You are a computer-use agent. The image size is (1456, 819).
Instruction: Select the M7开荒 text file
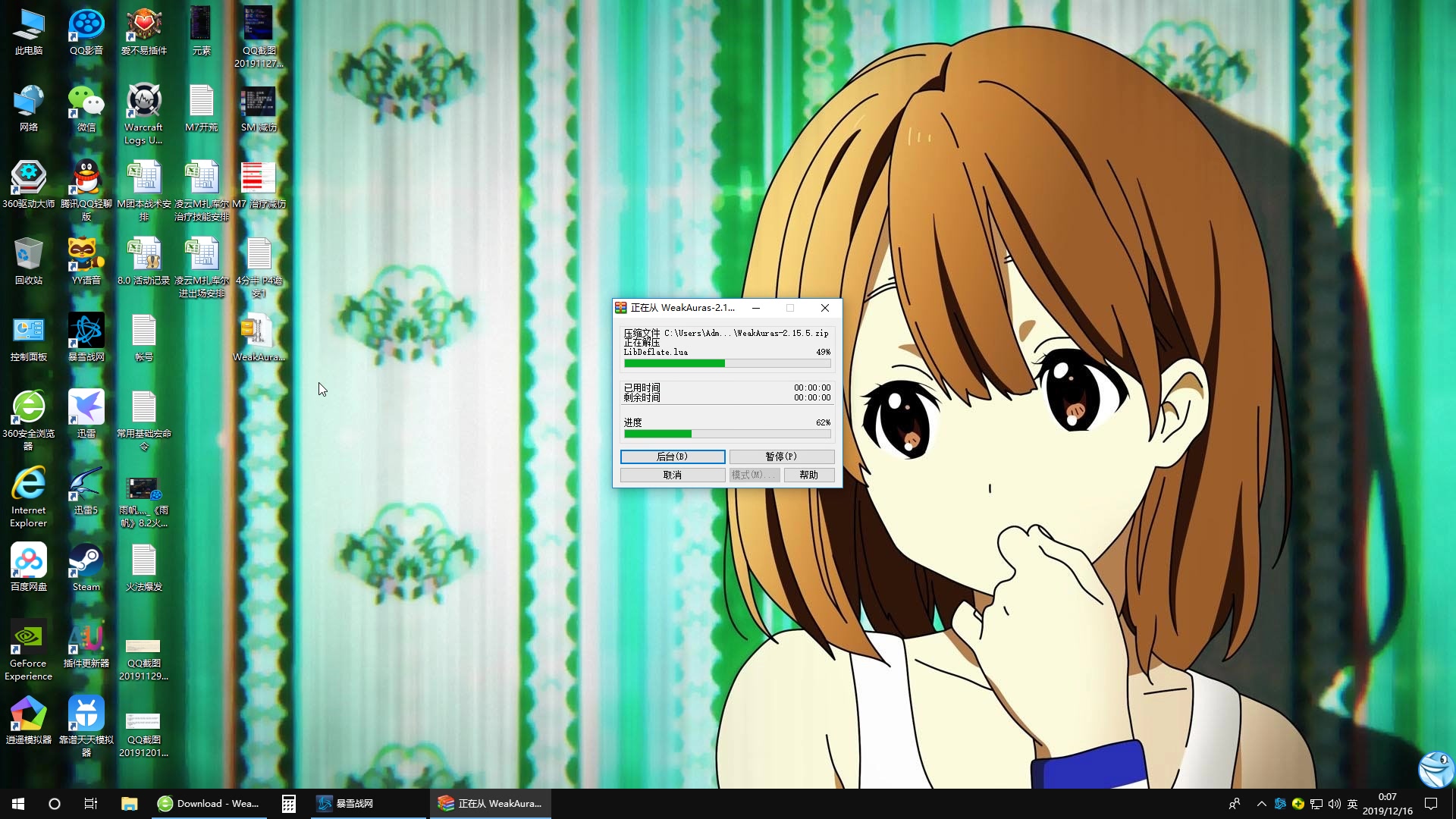point(201,108)
